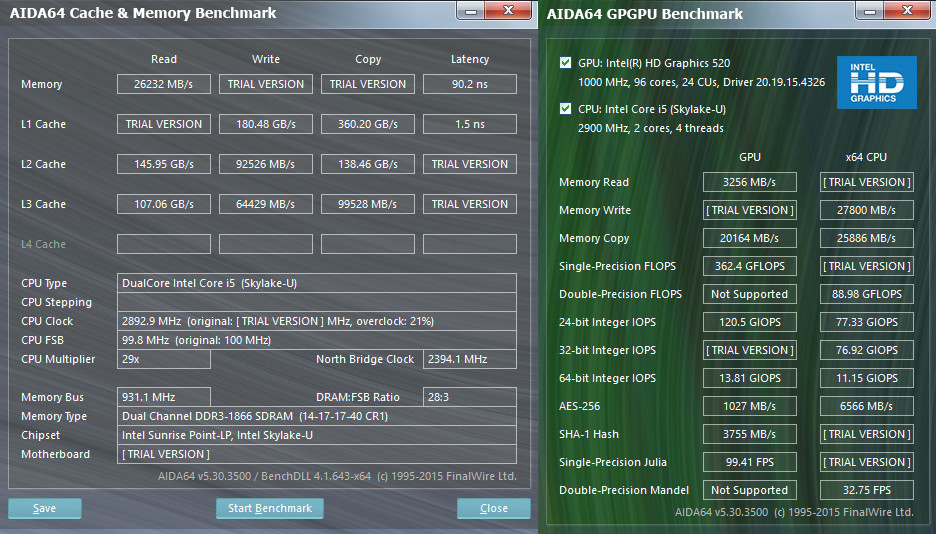This screenshot has width=936, height=534.
Task: Click the CPU Memory Write 27800 MB/s value
Action: [867, 211]
